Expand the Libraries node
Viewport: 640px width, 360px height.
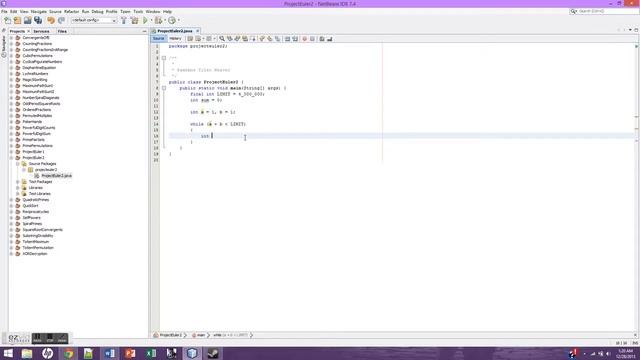click(x=18, y=188)
